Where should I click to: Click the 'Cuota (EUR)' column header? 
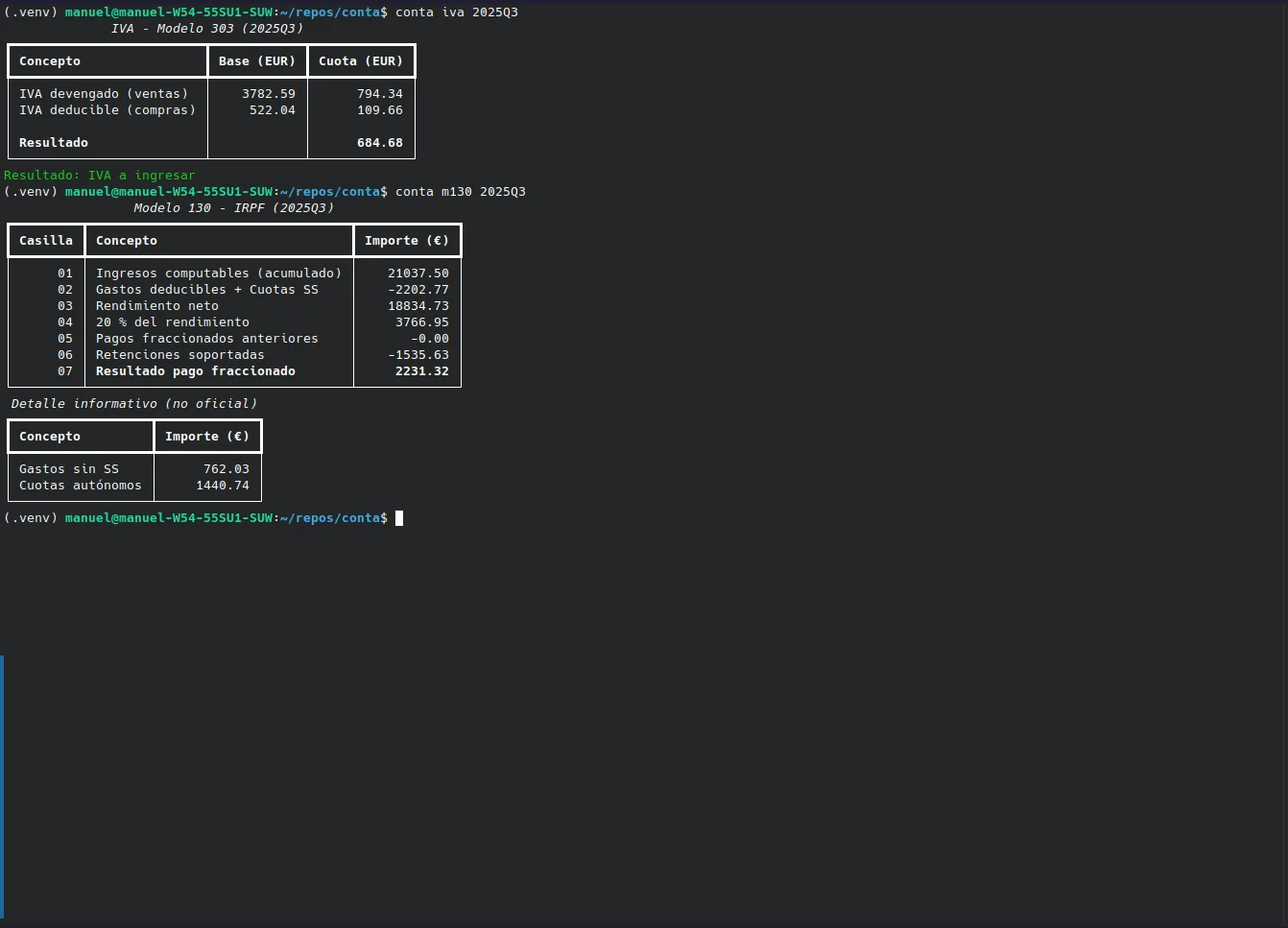pos(360,61)
